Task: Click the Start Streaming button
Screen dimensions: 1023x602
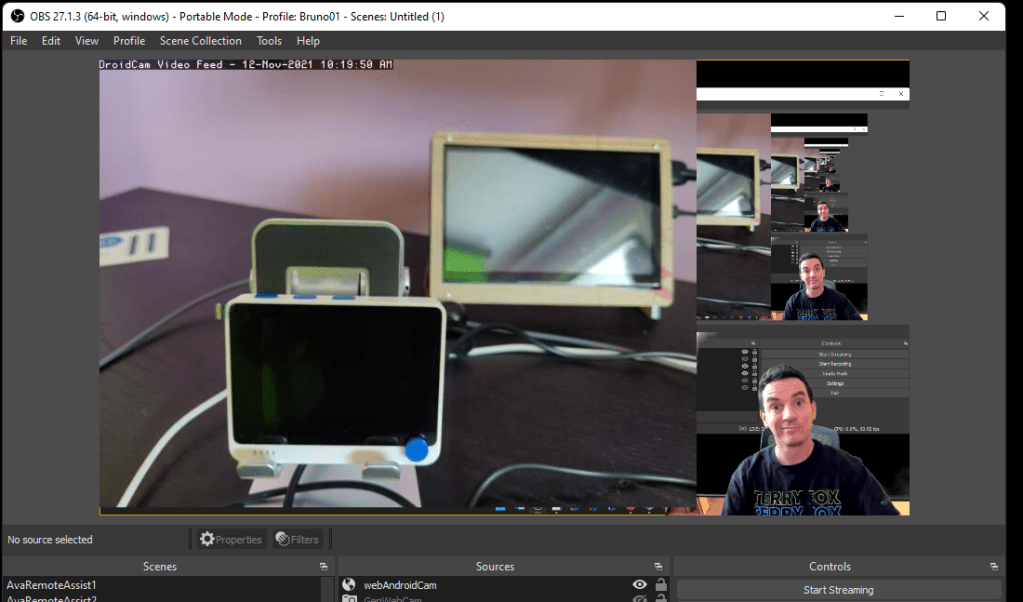Action: click(838, 590)
